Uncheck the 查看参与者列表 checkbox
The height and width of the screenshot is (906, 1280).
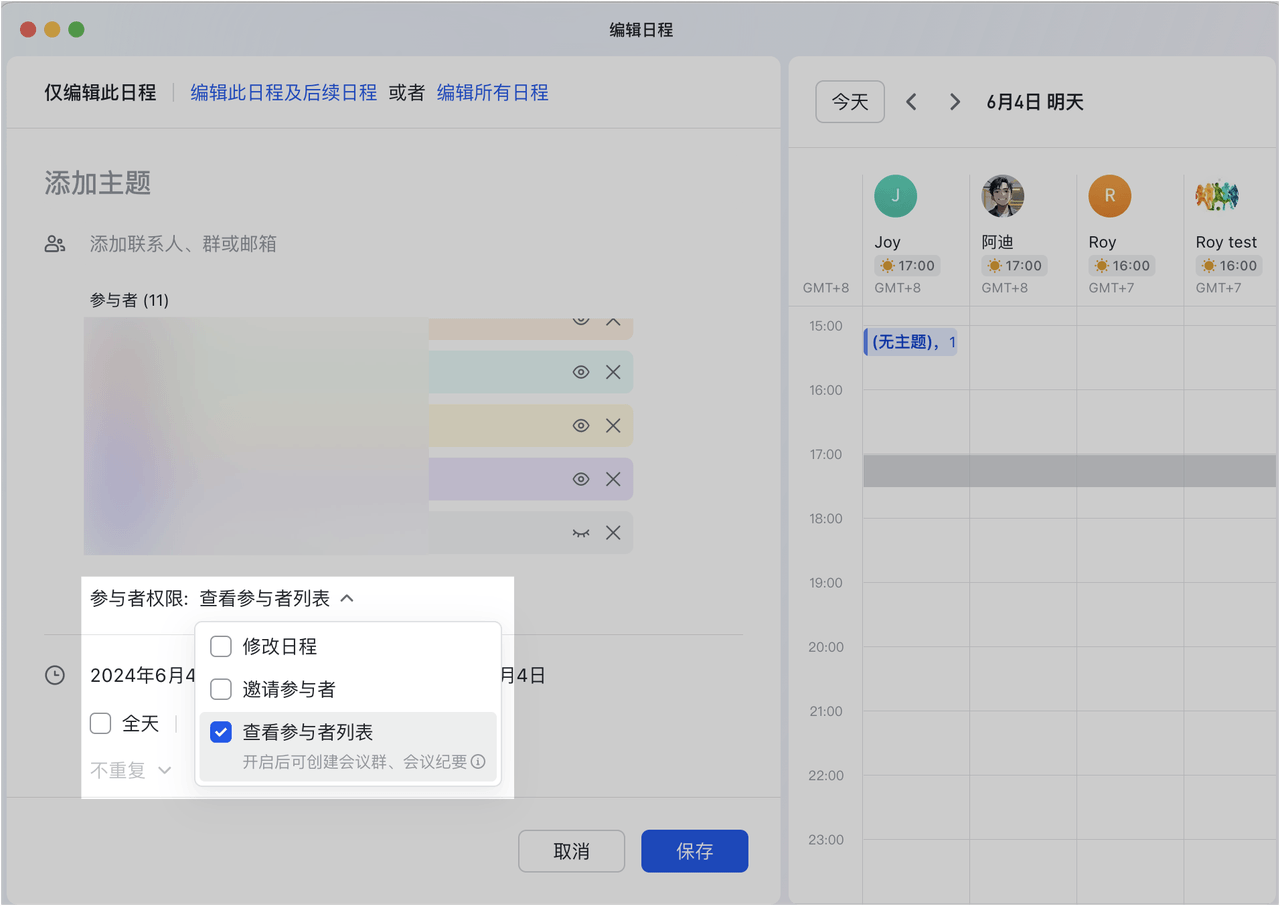click(x=221, y=733)
